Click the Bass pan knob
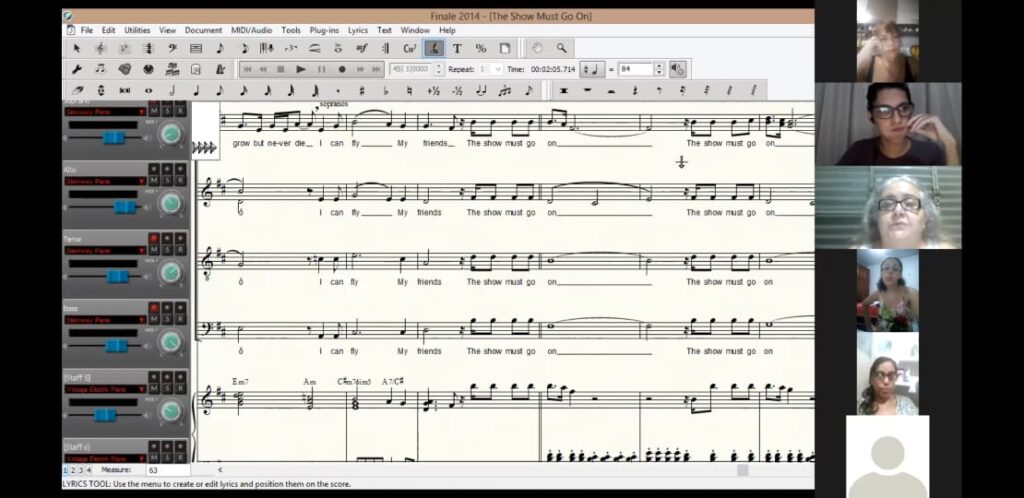 coord(170,341)
